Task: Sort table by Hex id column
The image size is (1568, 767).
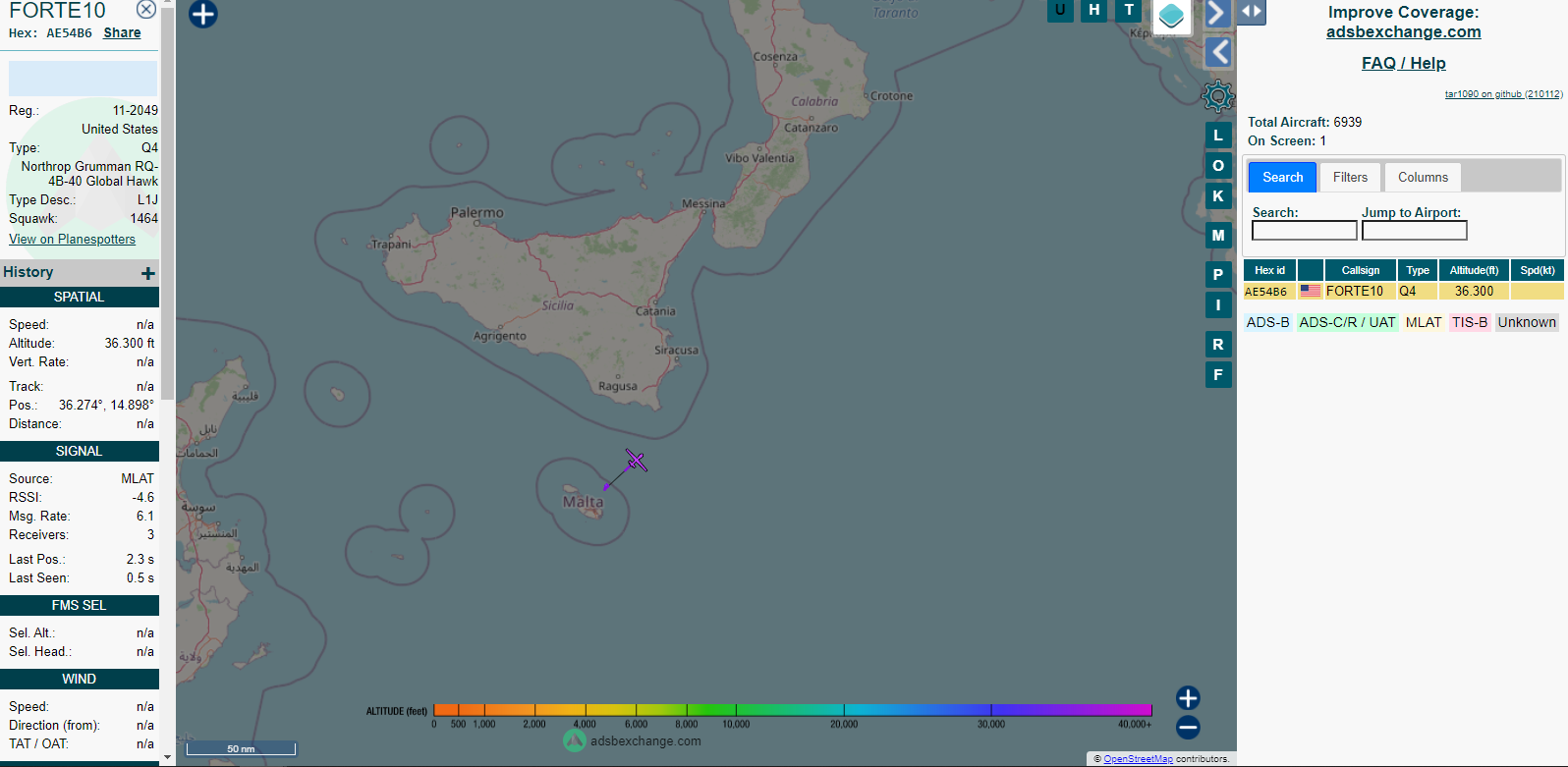Action: pyautogui.click(x=1269, y=270)
